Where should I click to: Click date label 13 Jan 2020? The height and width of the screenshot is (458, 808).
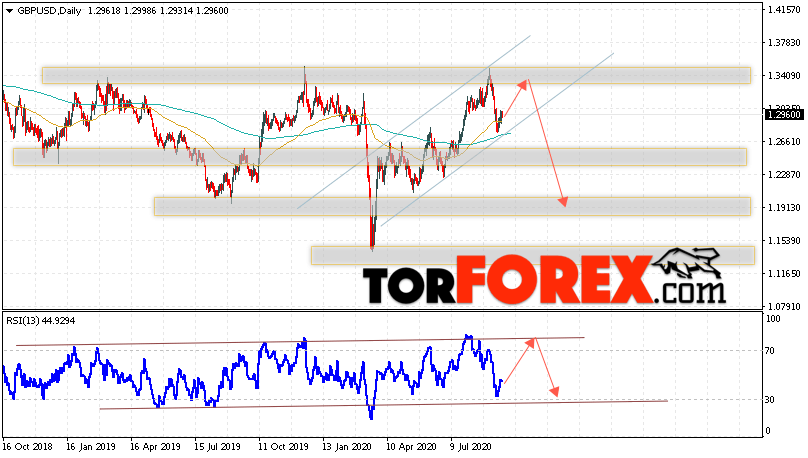click(x=347, y=446)
